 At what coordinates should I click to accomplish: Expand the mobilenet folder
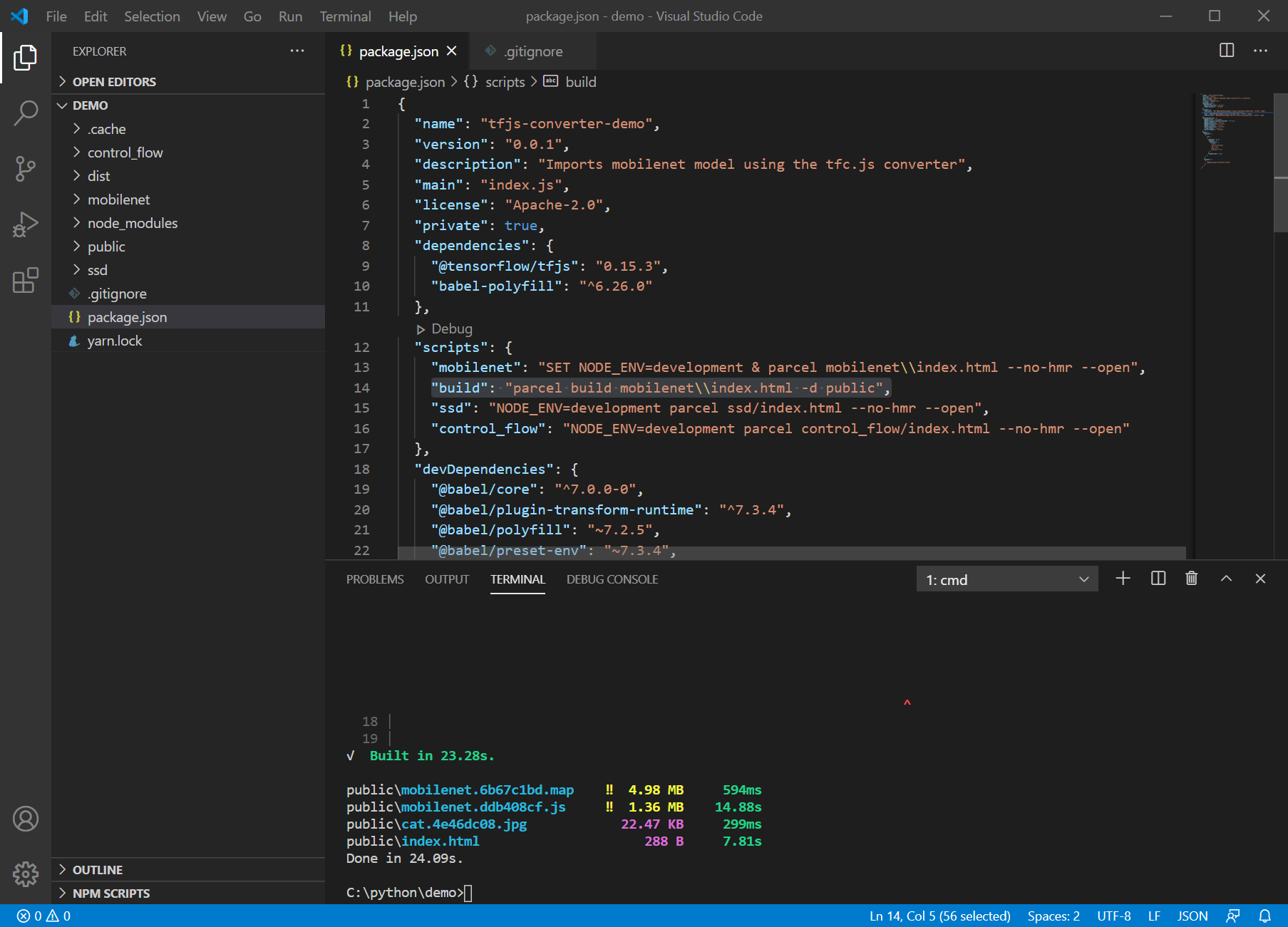(x=188, y=200)
